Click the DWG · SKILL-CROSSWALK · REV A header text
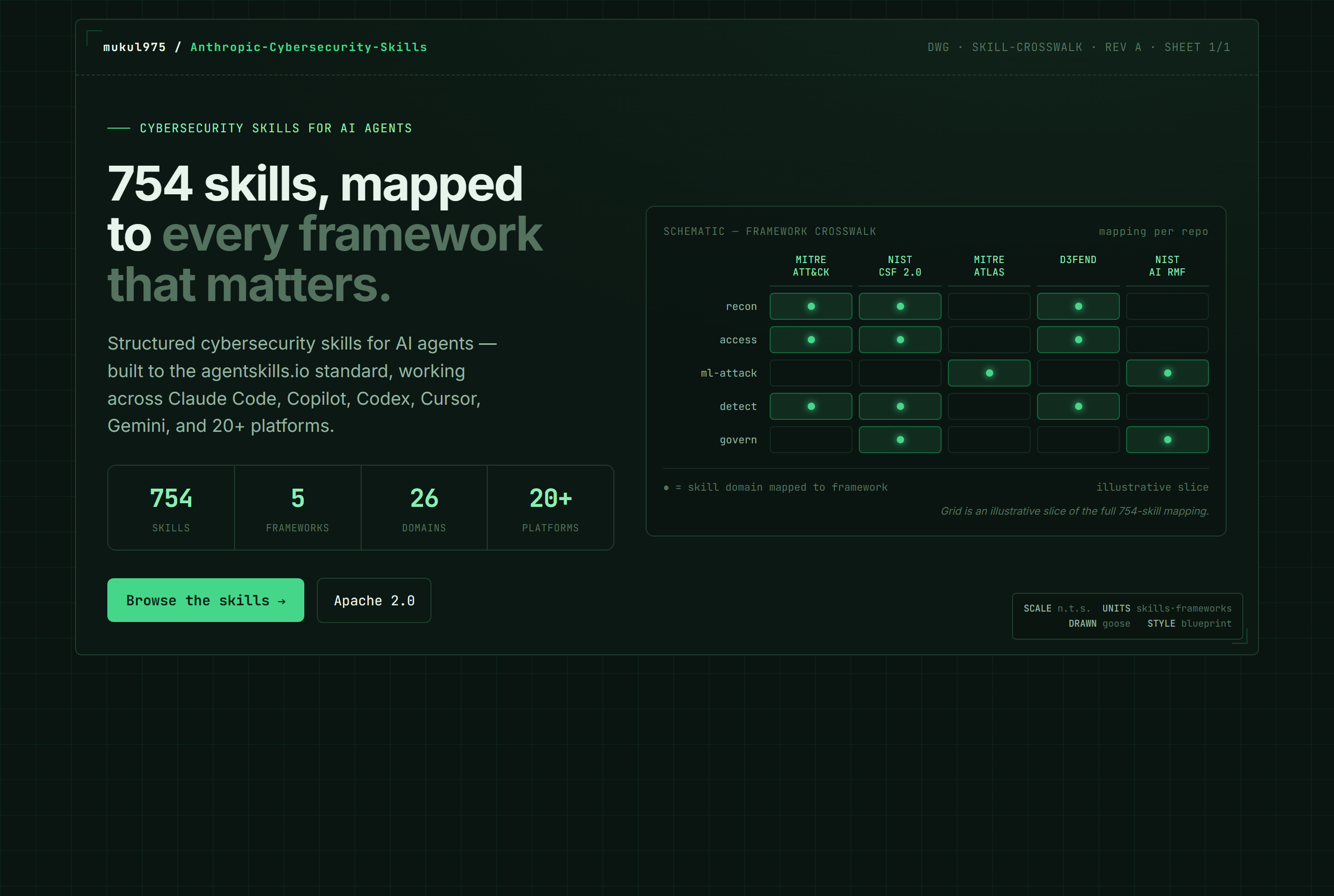 pyautogui.click(x=1079, y=47)
